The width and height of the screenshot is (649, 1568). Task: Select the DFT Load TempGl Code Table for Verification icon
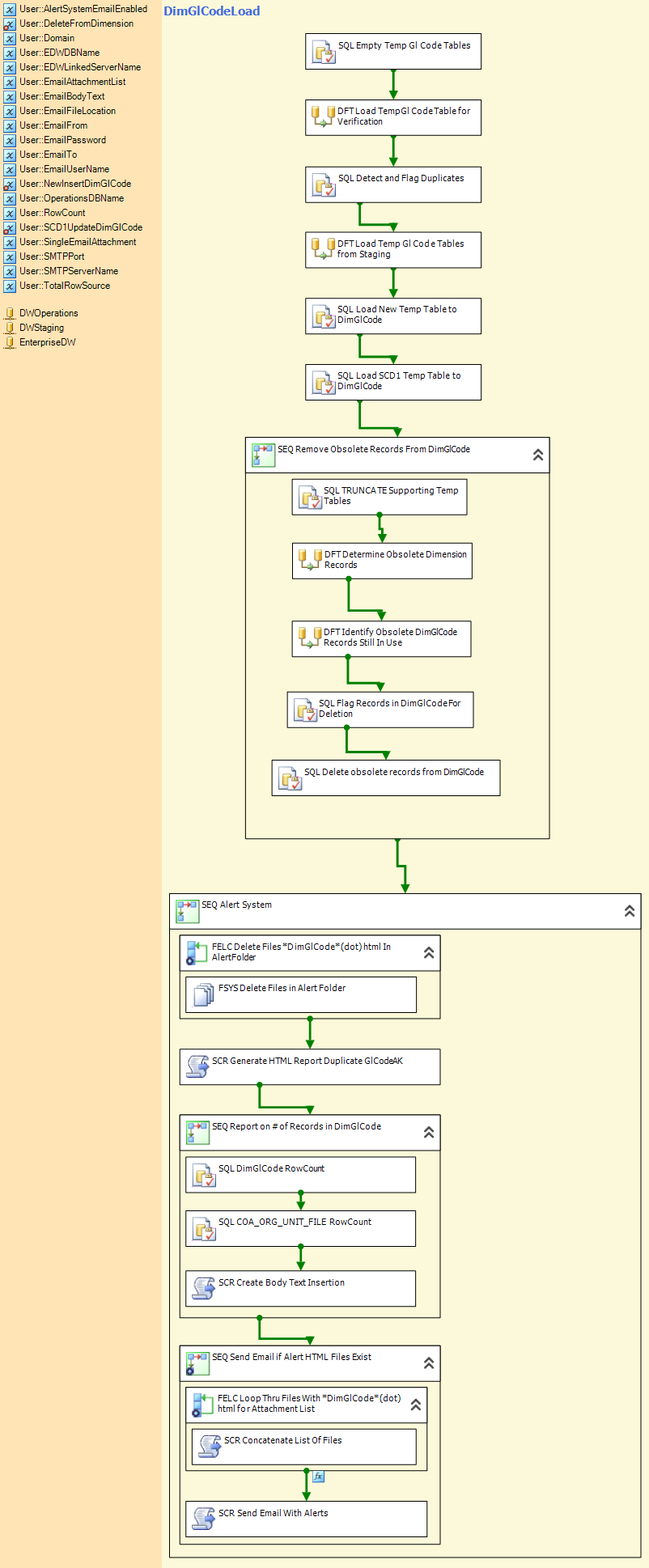(x=323, y=117)
